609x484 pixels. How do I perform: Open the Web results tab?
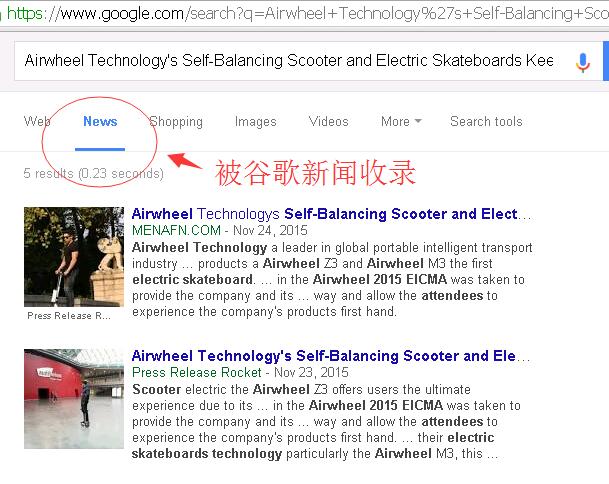point(37,122)
